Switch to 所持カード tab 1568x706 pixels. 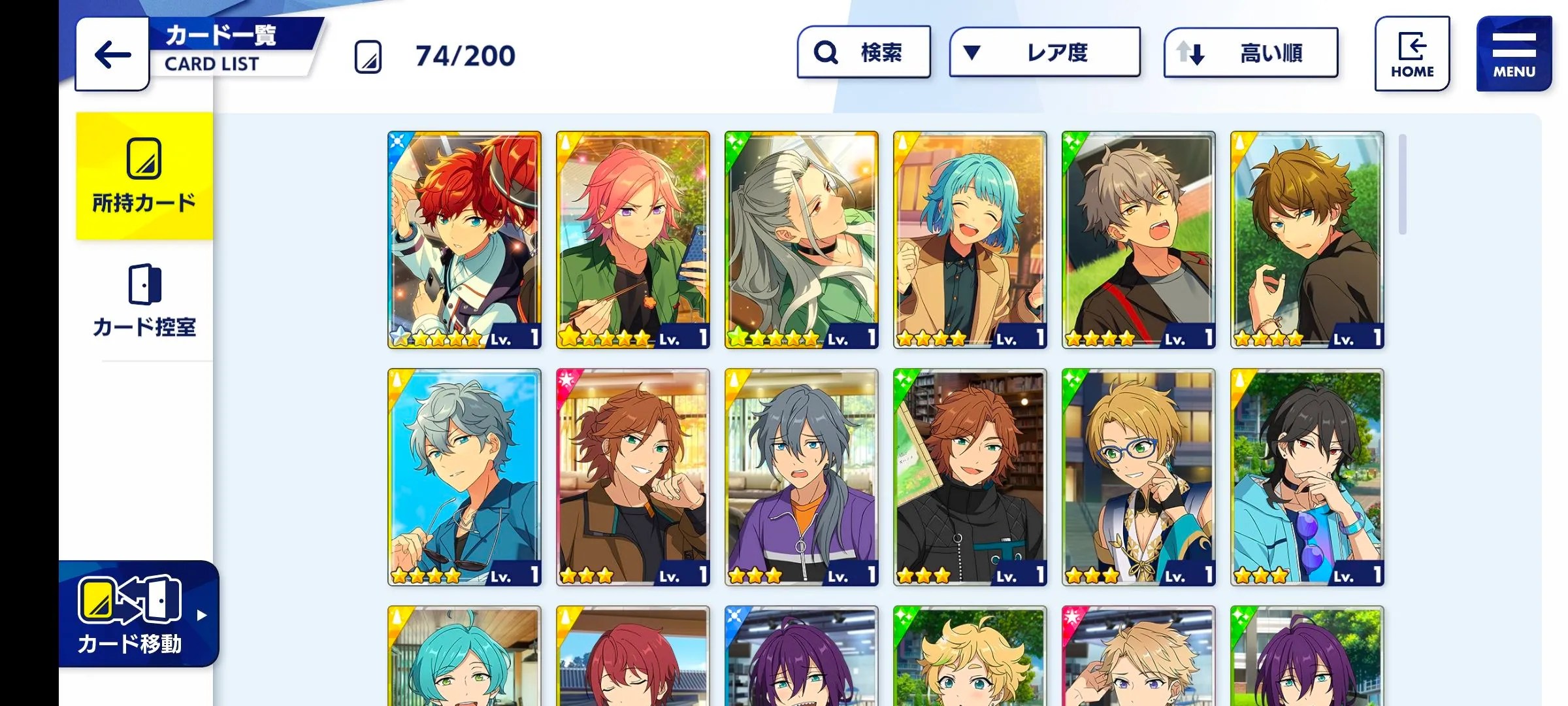tap(144, 176)
